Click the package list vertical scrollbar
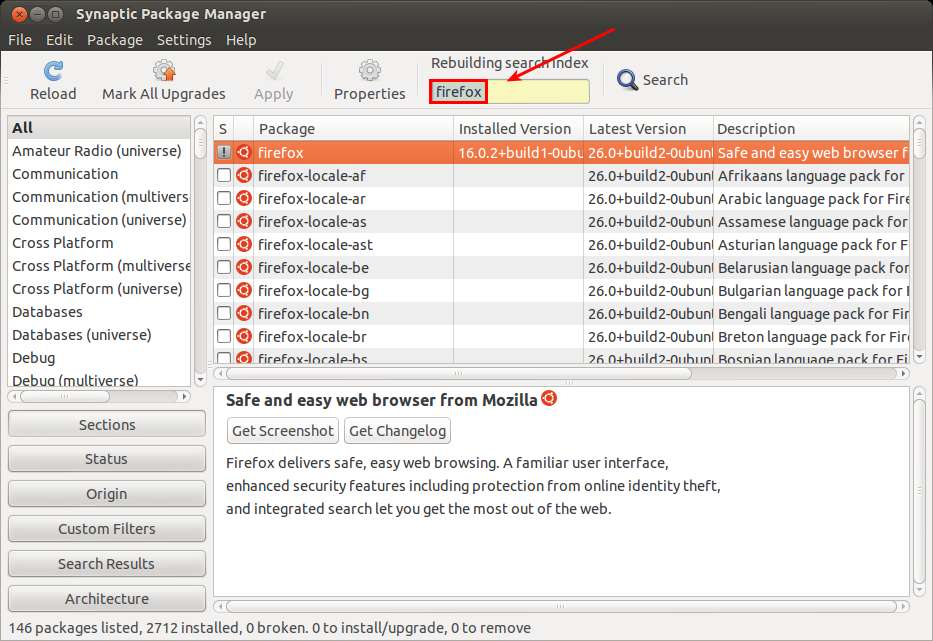This screenshot has width=933, height=641. coord(919,239)
